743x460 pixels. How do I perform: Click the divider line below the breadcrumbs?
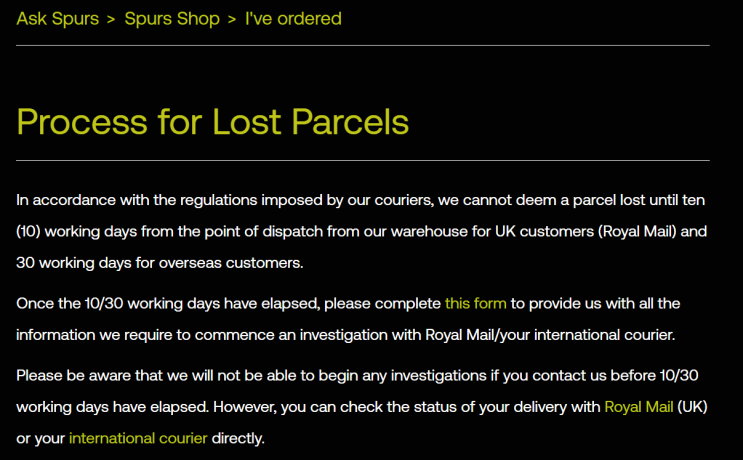(x=362, y=46)
